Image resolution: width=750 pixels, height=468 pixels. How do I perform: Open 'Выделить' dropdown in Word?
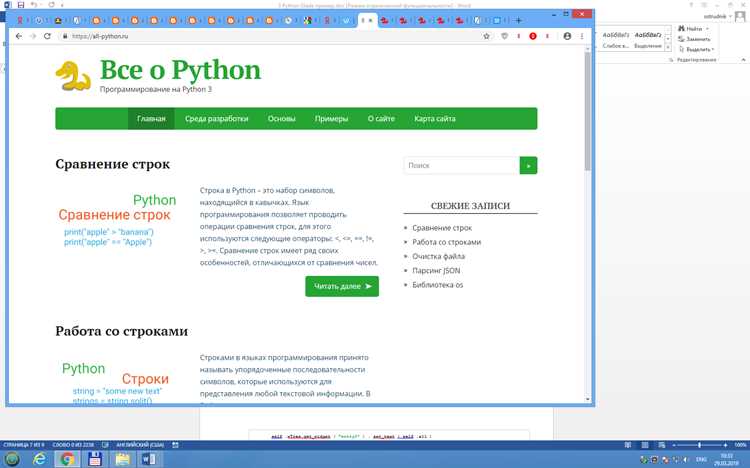coord(697,49)
